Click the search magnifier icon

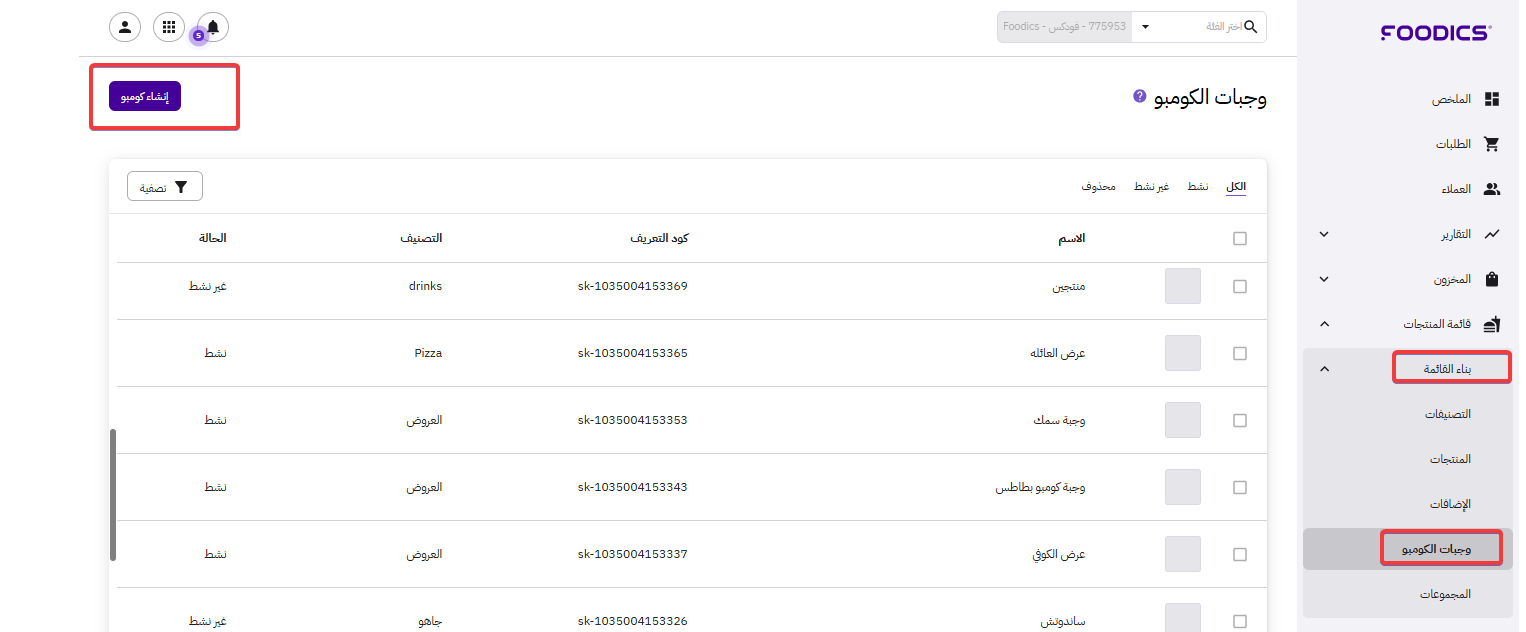(x=1251, y=27)
